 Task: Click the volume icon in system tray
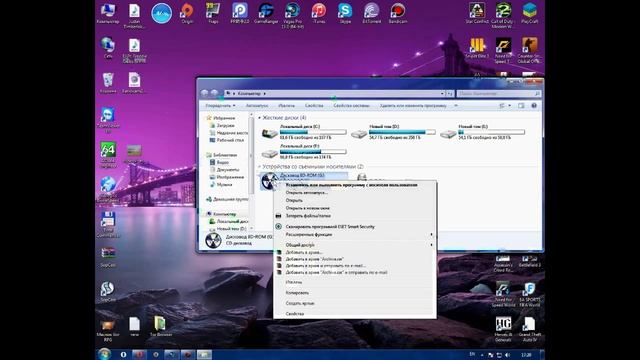(x=507, y=355)
